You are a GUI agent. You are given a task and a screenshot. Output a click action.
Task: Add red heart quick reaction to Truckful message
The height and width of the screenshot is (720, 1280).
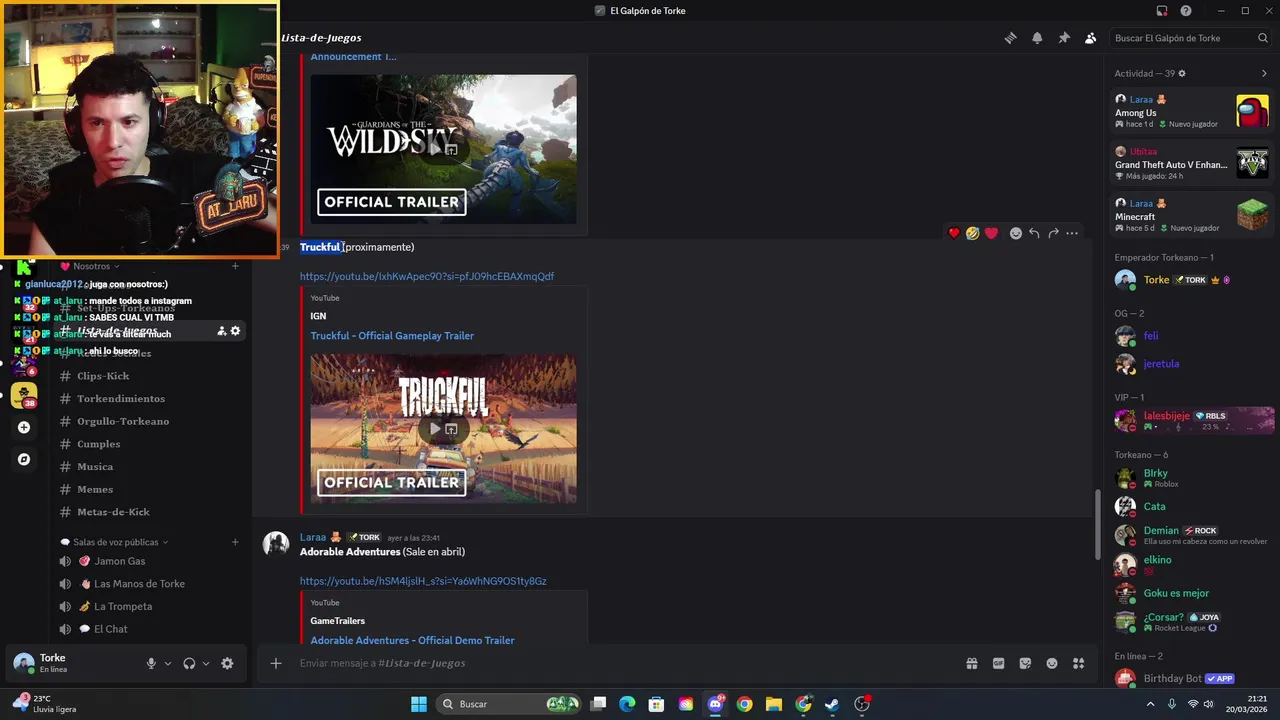[954, 233]
